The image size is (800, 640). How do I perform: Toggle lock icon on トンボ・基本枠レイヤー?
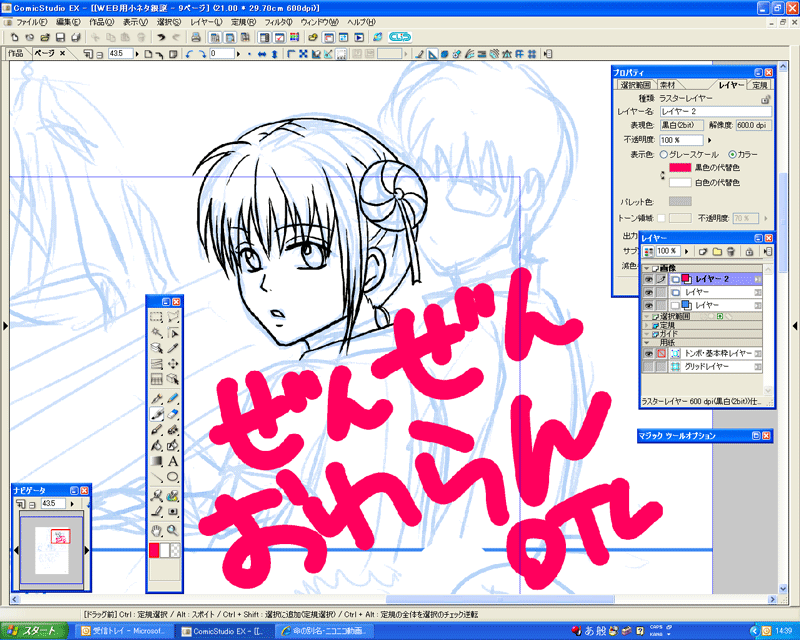(661, 353)
